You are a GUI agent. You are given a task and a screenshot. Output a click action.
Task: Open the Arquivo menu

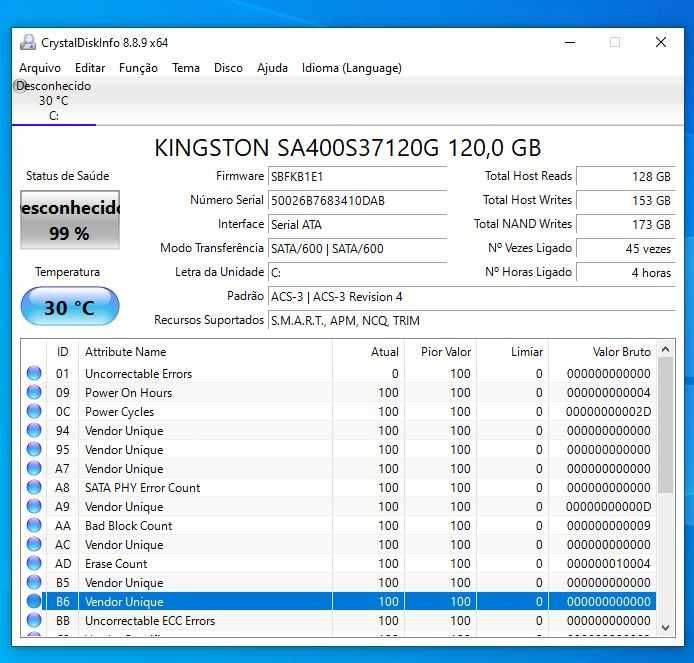(x=40, y=68)
